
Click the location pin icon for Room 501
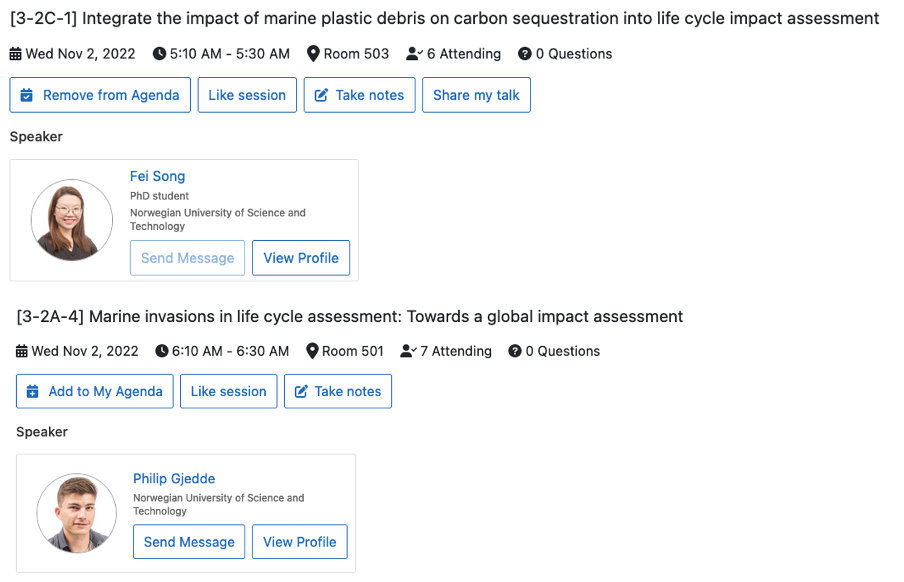coord(312,351)
